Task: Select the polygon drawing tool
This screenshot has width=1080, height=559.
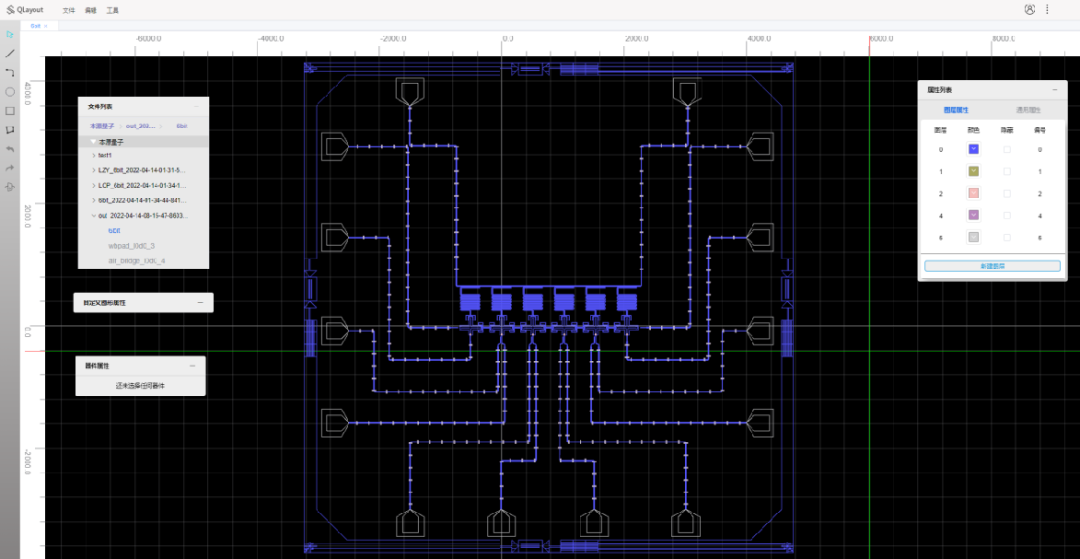Action: 10,129
